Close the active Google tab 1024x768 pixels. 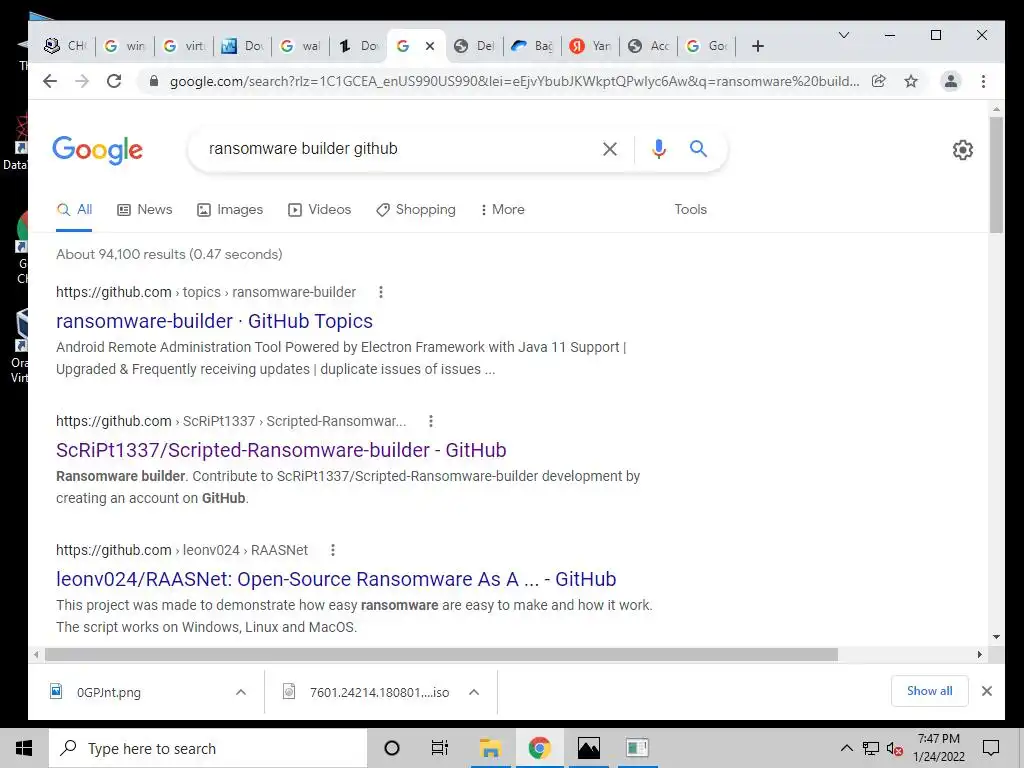pyautogui.click(x=430, y=46)
